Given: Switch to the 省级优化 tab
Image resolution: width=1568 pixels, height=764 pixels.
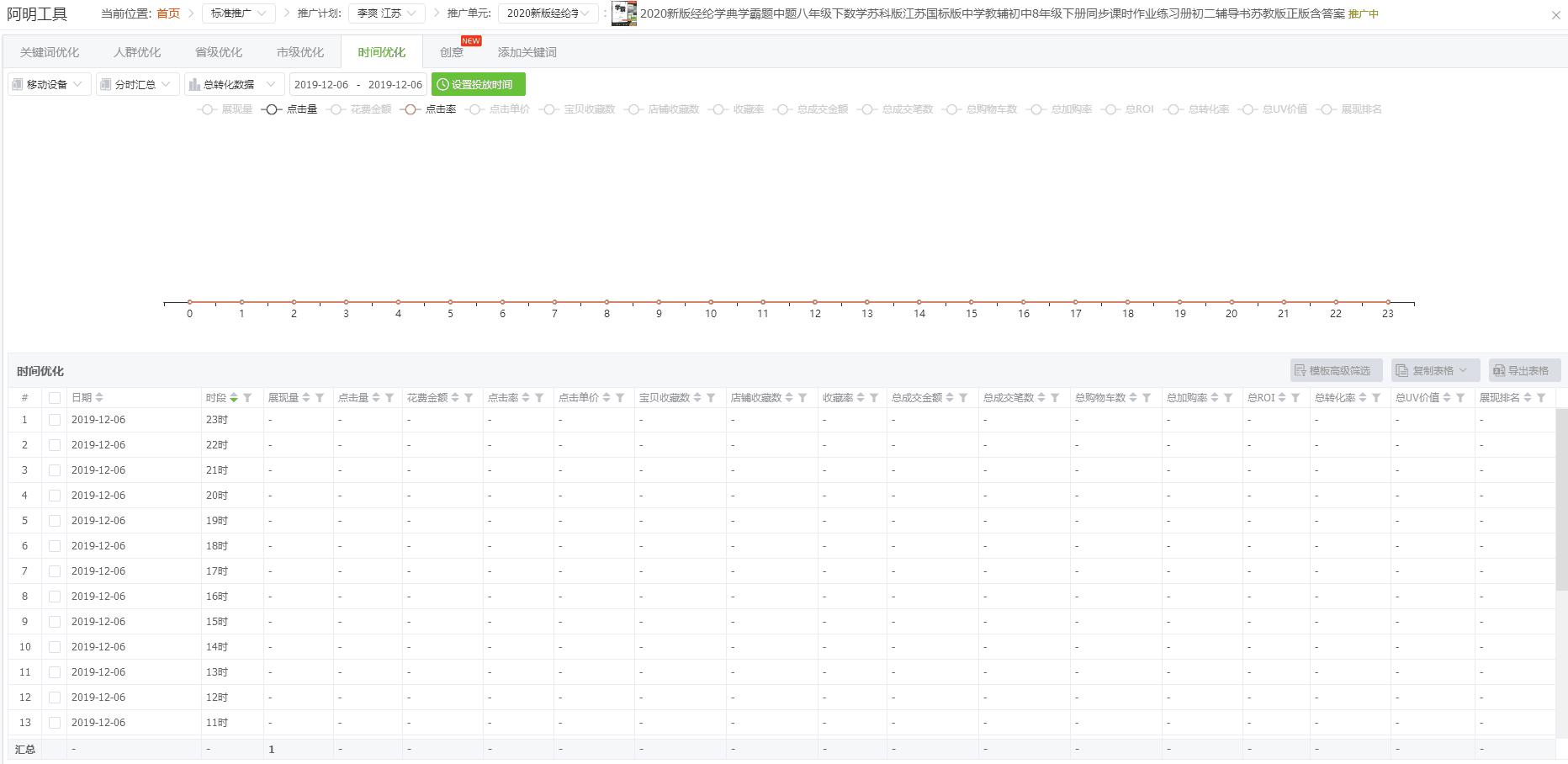Looking at the screenshot, I should click(219, 52).
